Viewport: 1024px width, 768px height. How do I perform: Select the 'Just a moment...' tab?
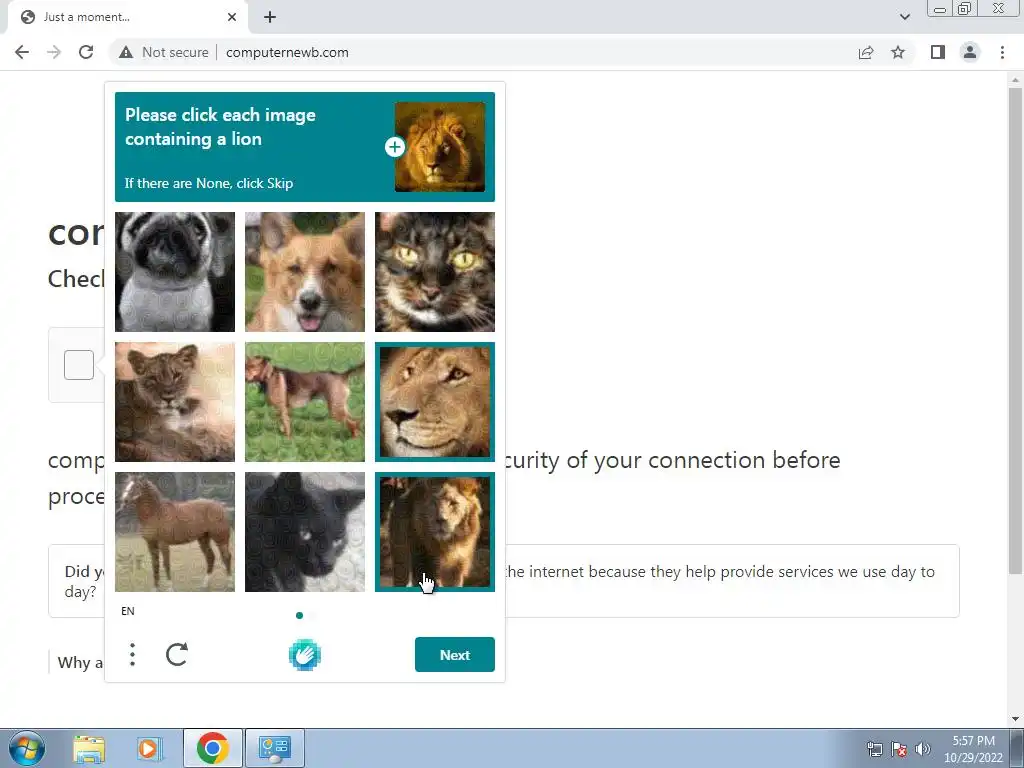click(x=127, y=17)
